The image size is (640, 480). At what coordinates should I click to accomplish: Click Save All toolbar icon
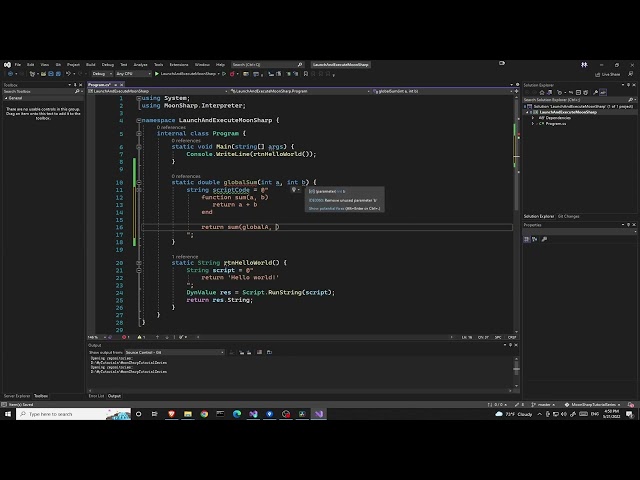(58, 74)
